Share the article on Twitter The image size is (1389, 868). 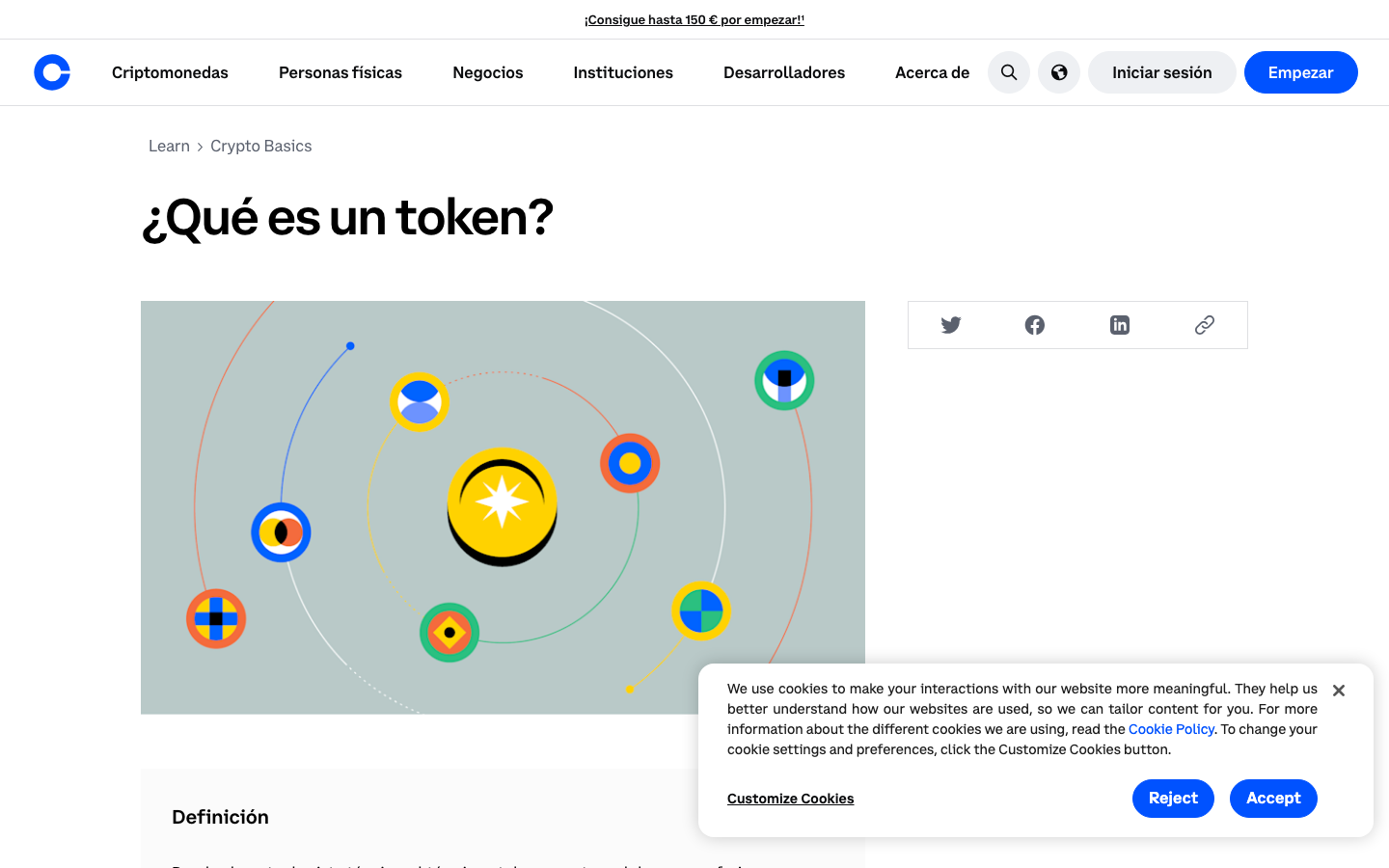(x=950, y=325)
